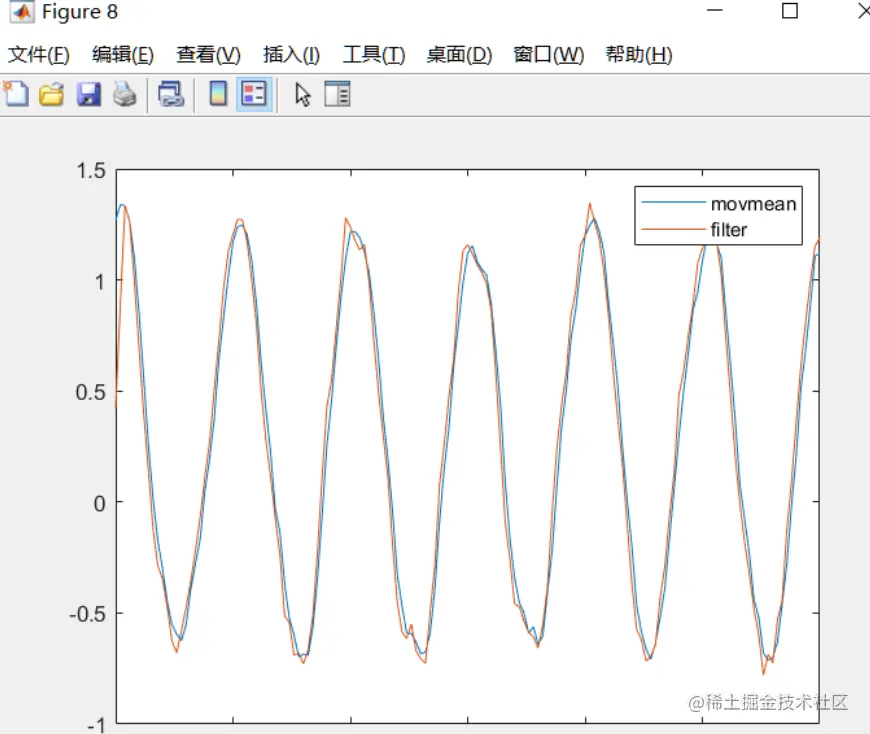Open the 帮助(H) menu
870x734 pixels.
[639, 54]
